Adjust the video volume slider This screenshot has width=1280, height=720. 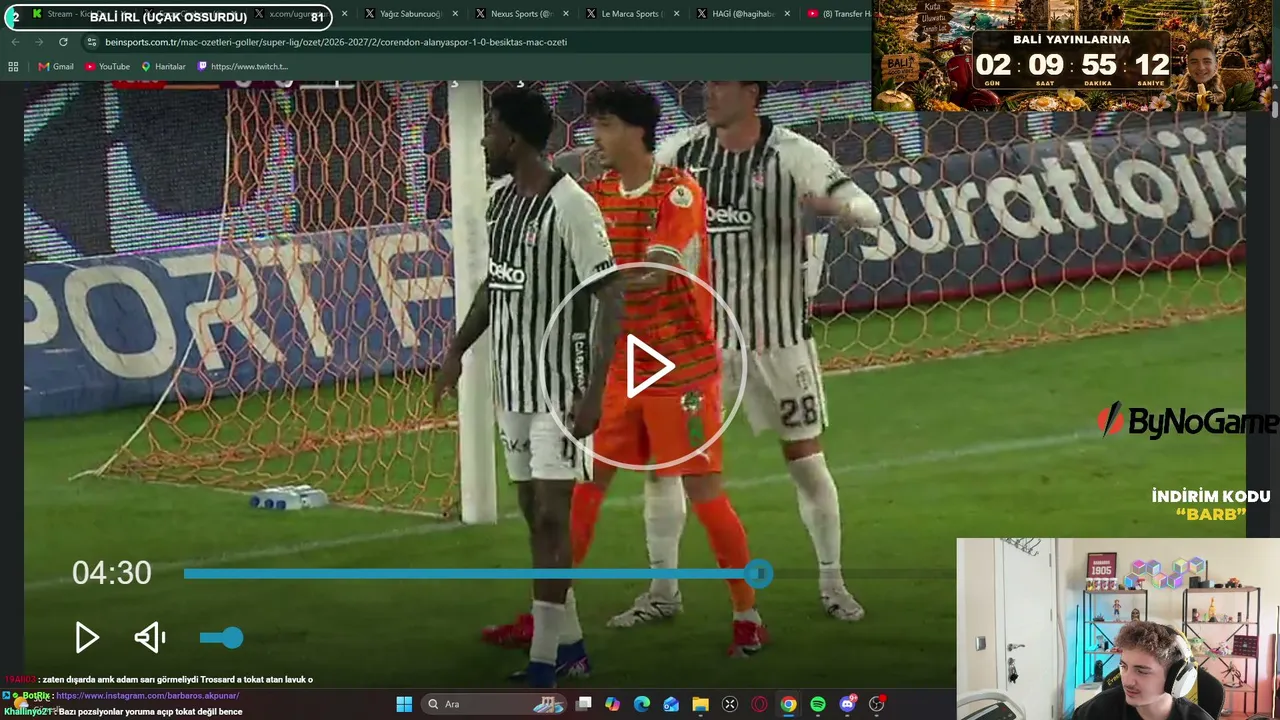click(221, 637)
